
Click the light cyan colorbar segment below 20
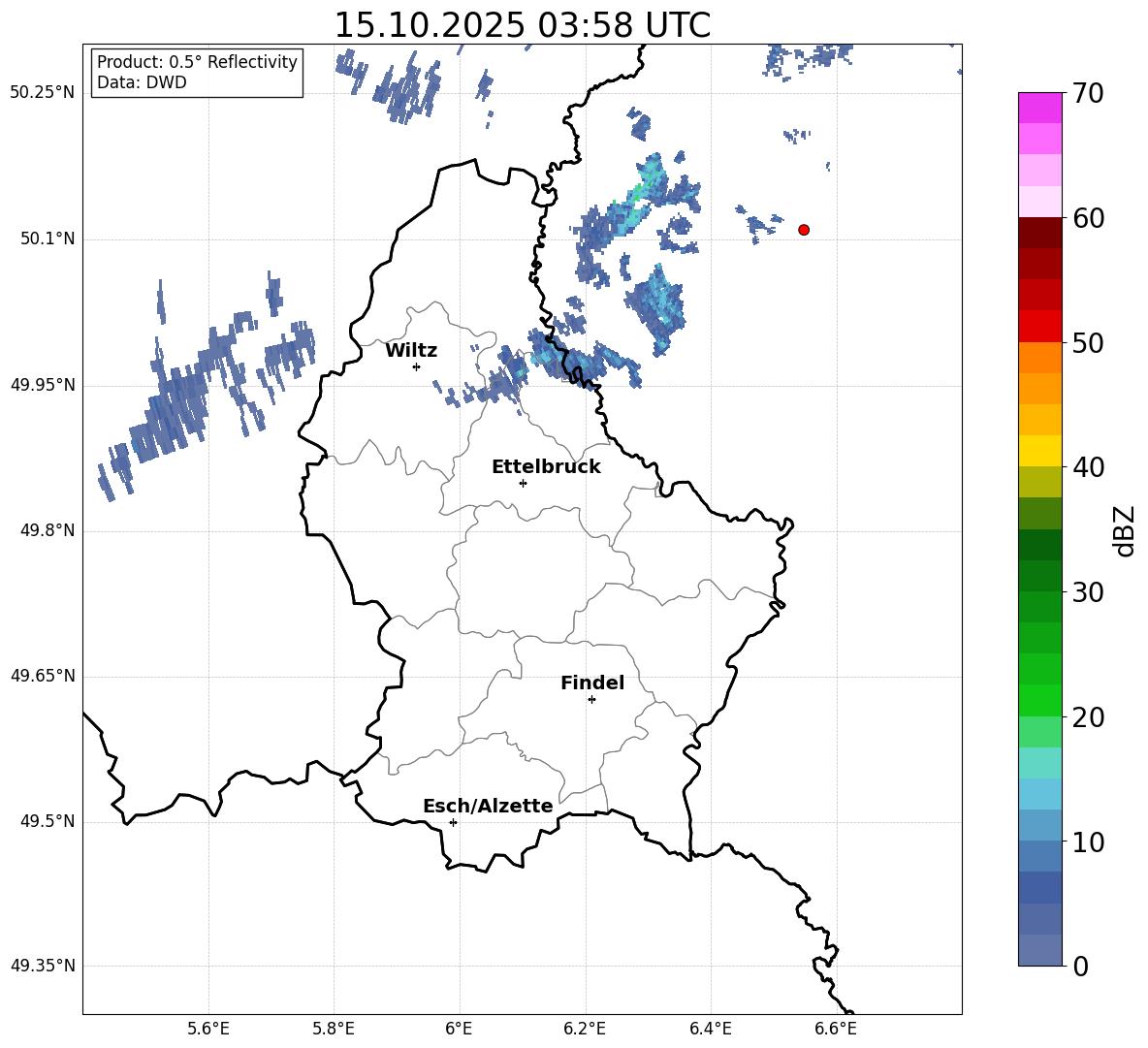[1040, 763]
